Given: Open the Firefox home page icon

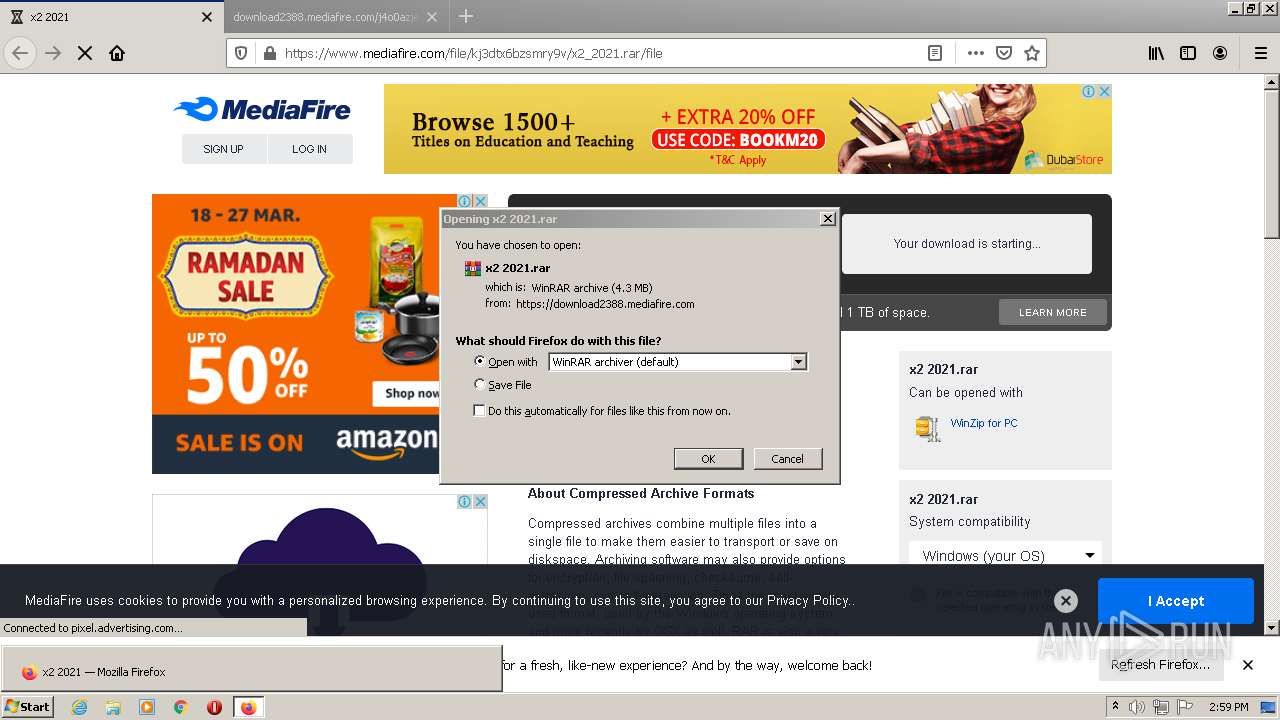Looking at the screenshot, I should coord(117,53).
